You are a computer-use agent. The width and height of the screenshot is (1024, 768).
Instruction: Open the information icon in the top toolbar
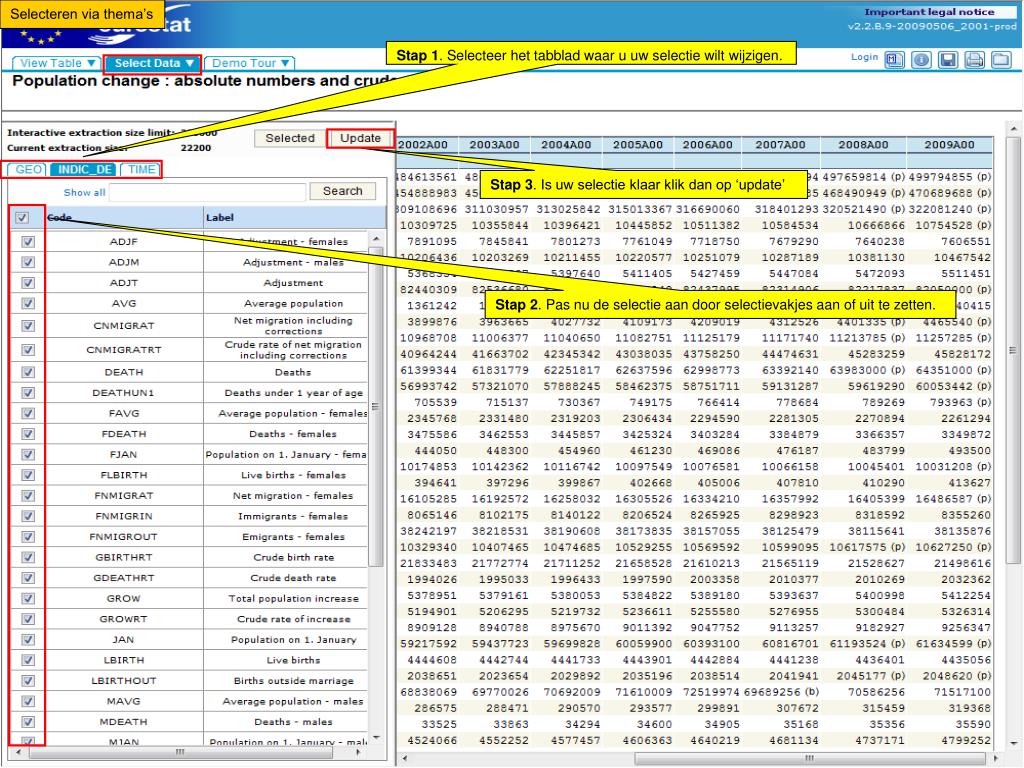pos(921,61)
